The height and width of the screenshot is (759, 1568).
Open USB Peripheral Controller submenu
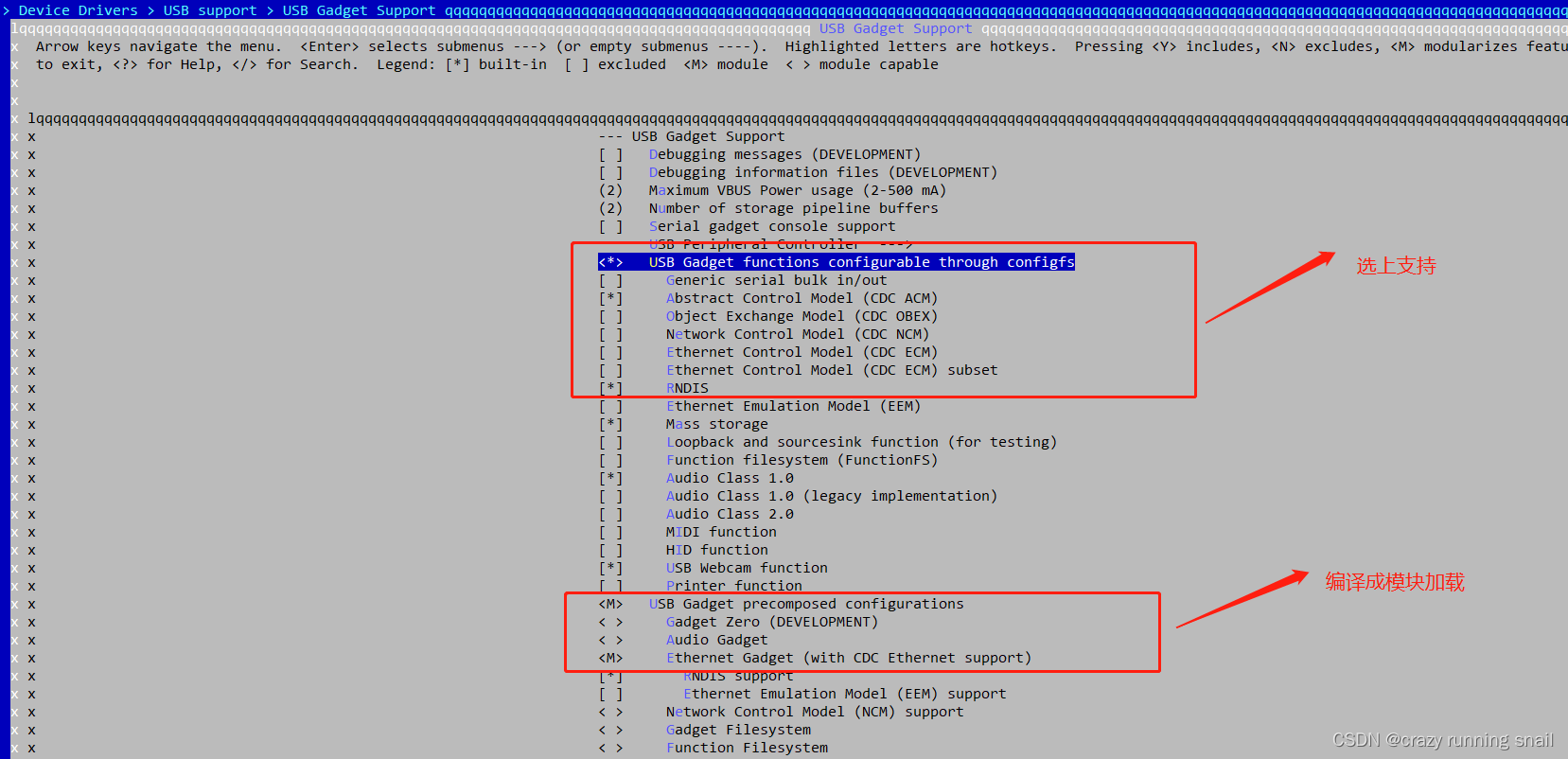point(781,244)
